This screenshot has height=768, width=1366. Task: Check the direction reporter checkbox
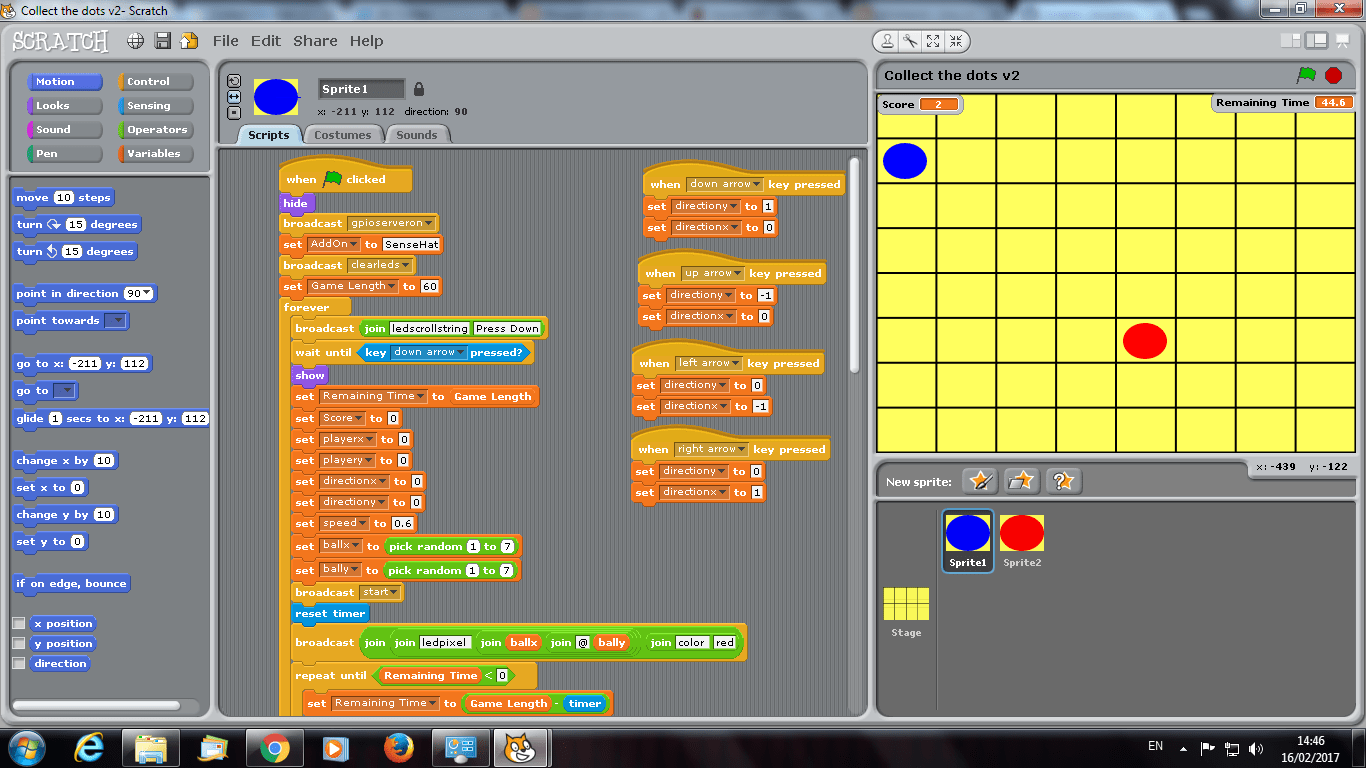point(18,663)
